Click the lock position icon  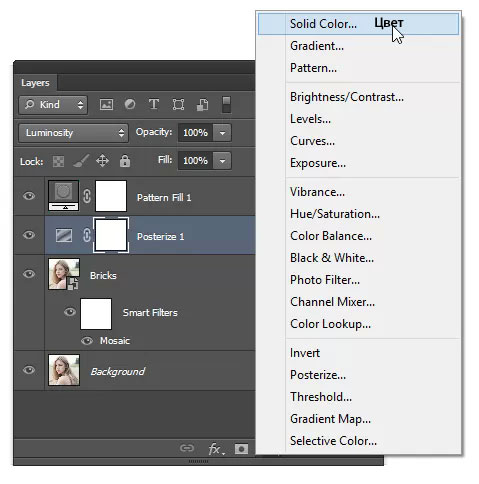coord(102,161)
